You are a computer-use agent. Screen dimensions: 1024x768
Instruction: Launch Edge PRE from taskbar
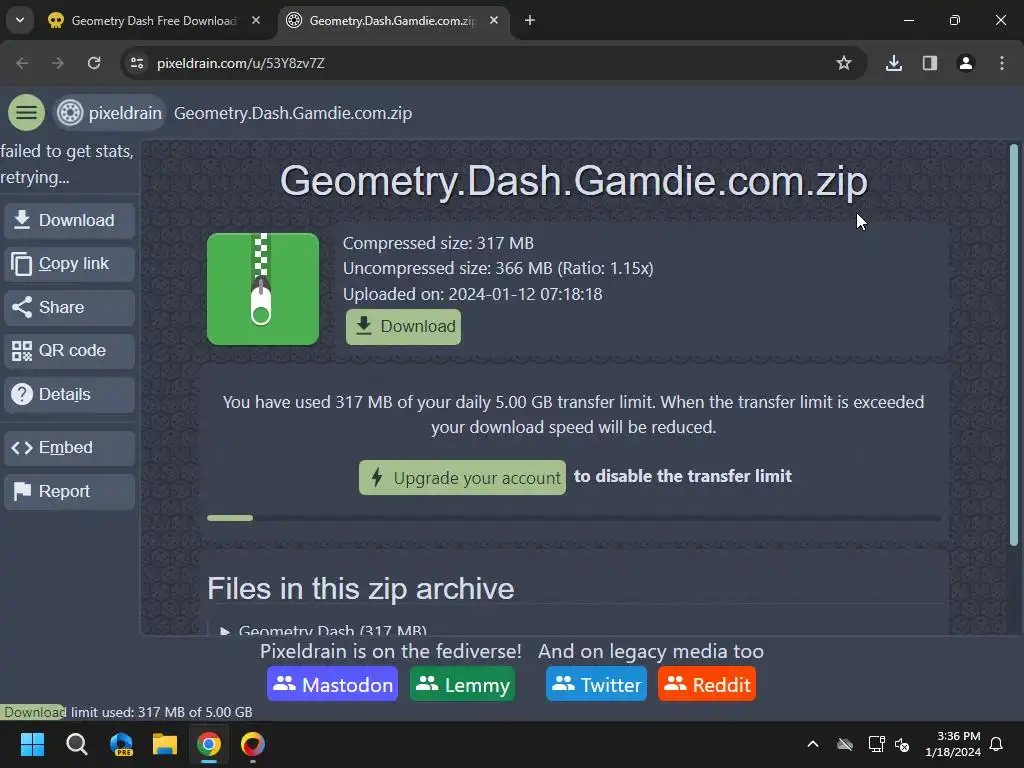tap(121, 744)
